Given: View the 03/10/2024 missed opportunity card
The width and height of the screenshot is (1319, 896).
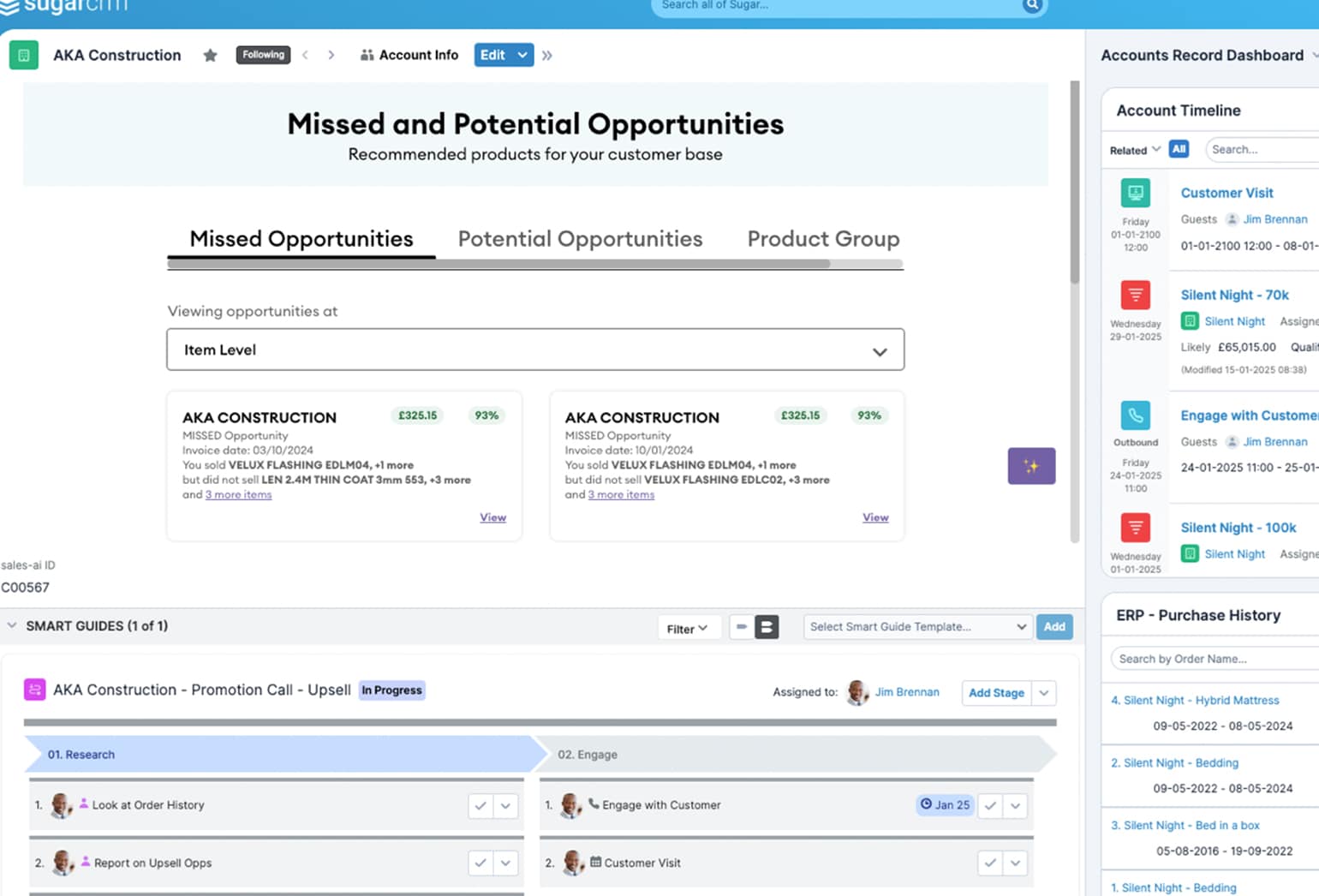Looking at the screenshot, I should 492,517.
